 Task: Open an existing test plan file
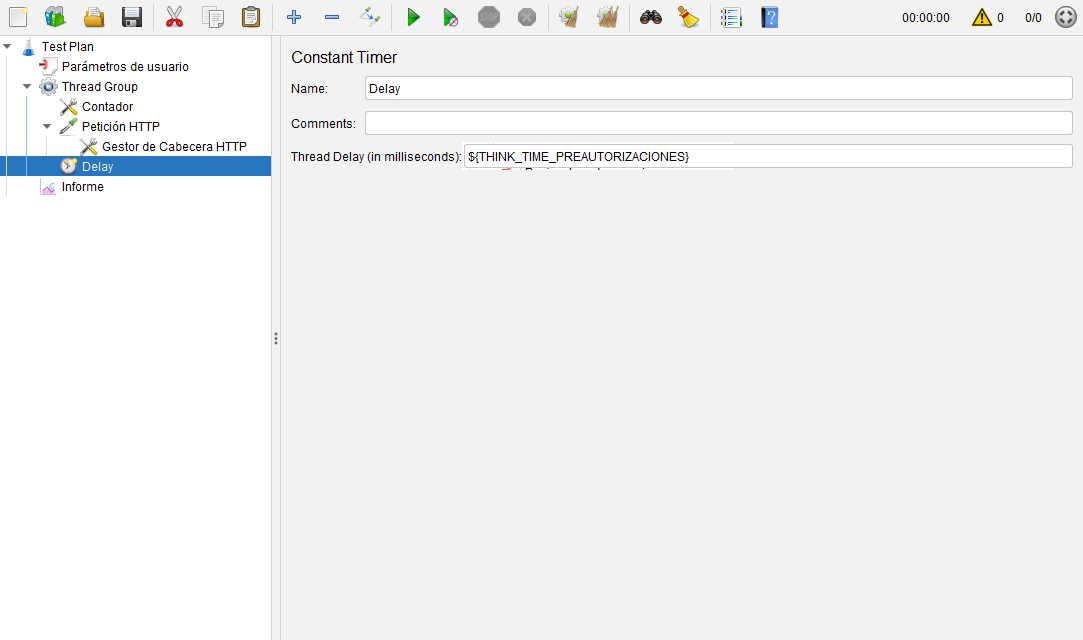coord(93,17)
